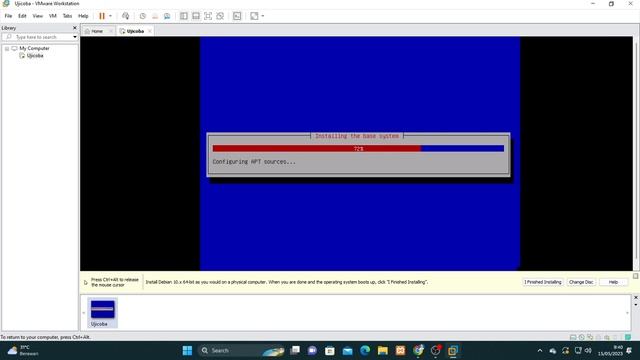Show the console view icon

(237, 16)
